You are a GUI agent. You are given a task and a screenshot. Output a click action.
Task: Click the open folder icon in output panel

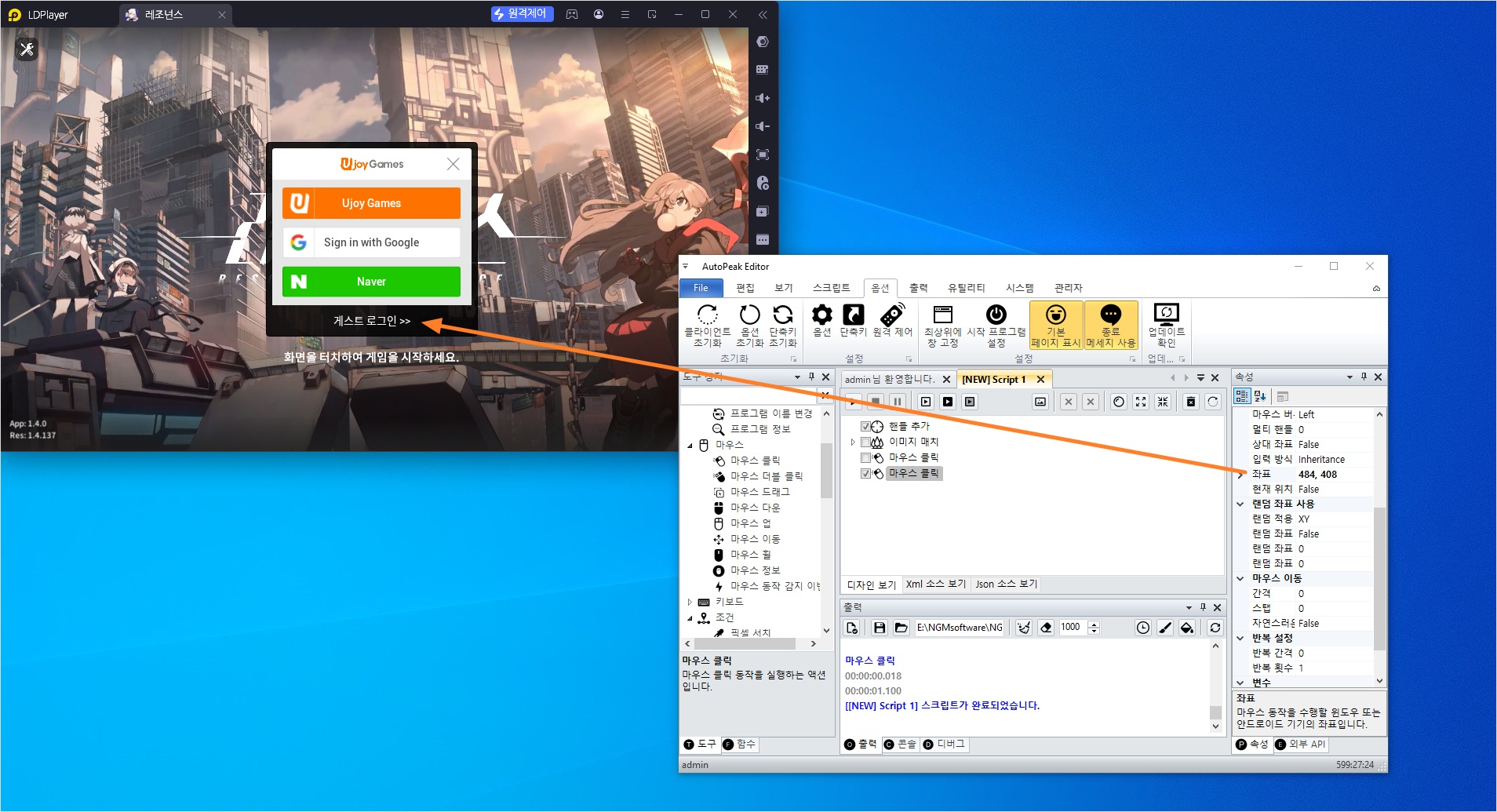[x=901, y=628]
